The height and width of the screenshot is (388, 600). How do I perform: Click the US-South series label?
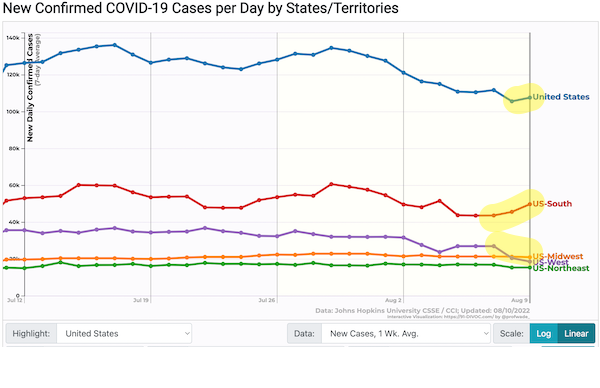552,204
